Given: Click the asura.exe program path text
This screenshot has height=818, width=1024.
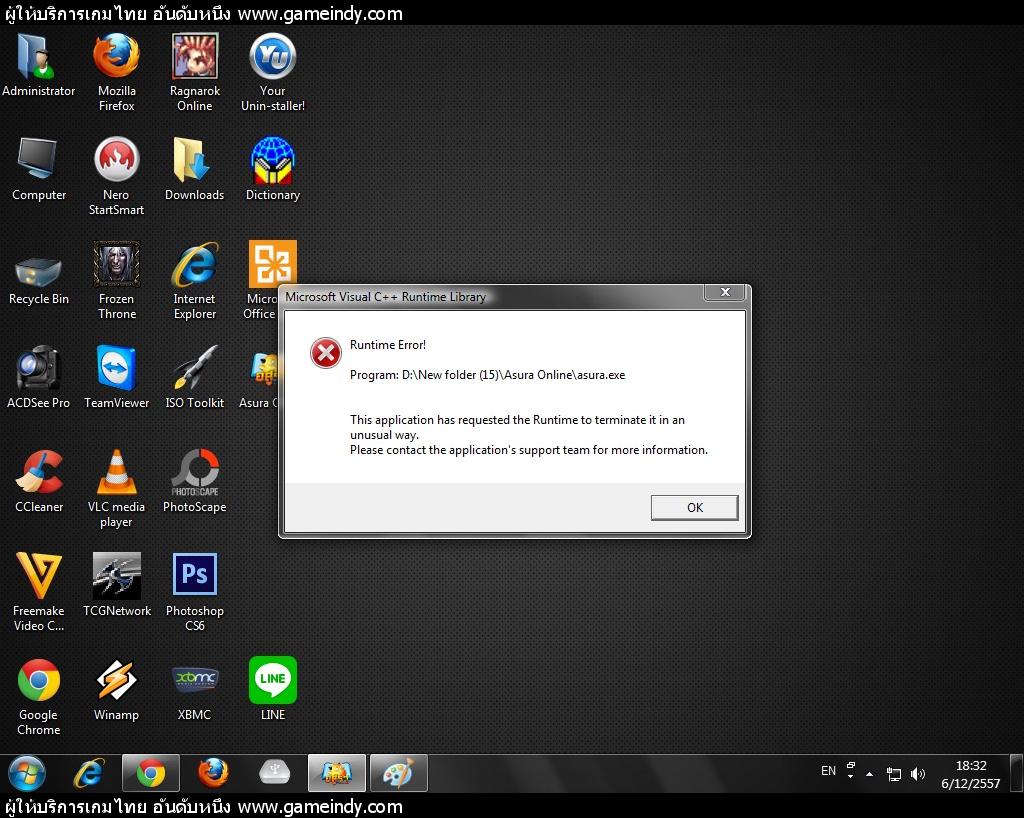Looking at the screenshot, I should (487, 375).
